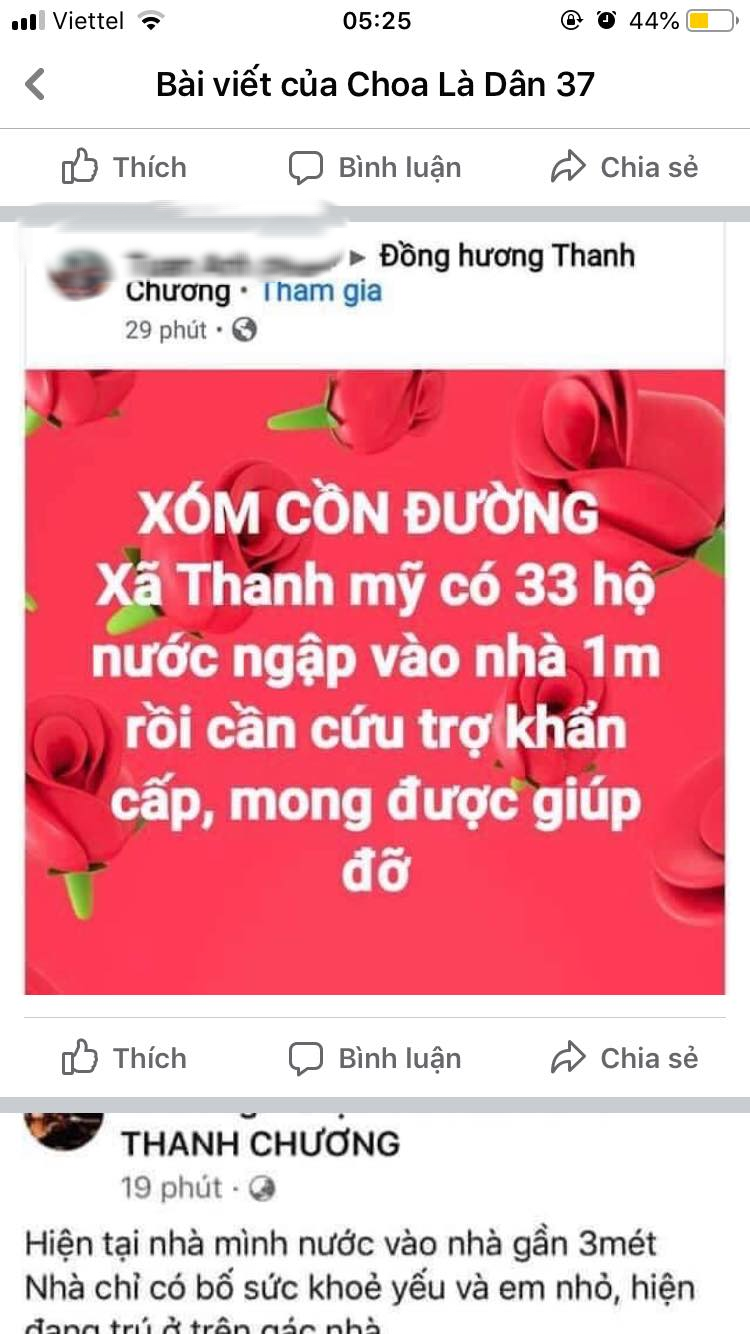Tap the comment bubble icon below the red image
Viewport: 750px width, 1334px height.
pyautogui.click(x=306, y=1058)
